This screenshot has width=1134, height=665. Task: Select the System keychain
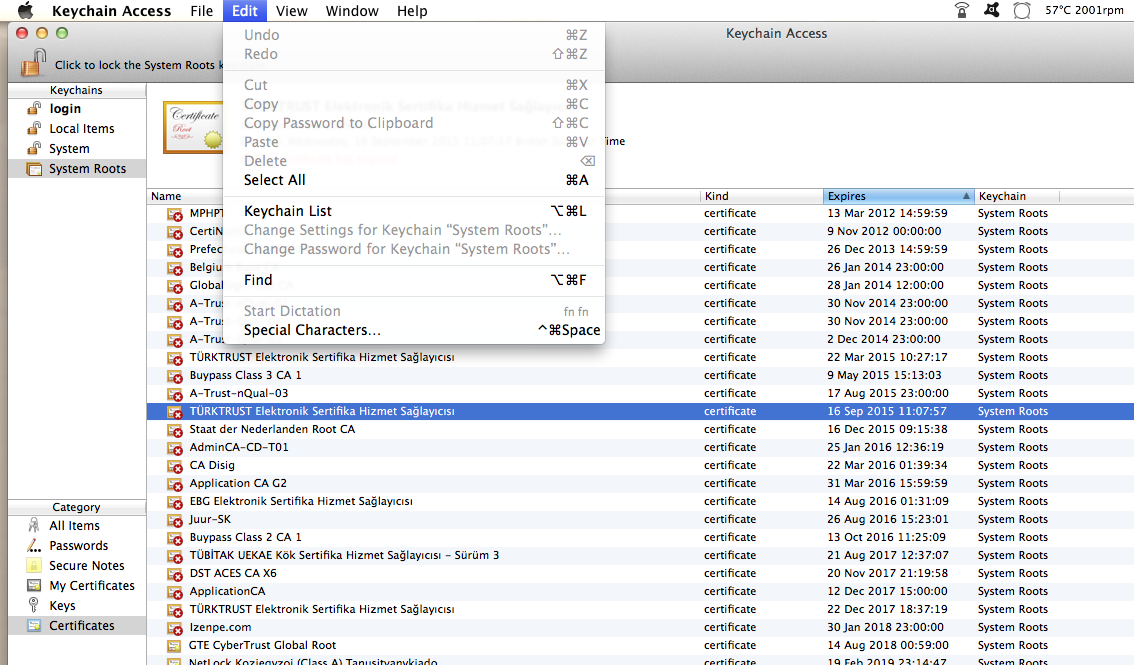click(77, 148)
